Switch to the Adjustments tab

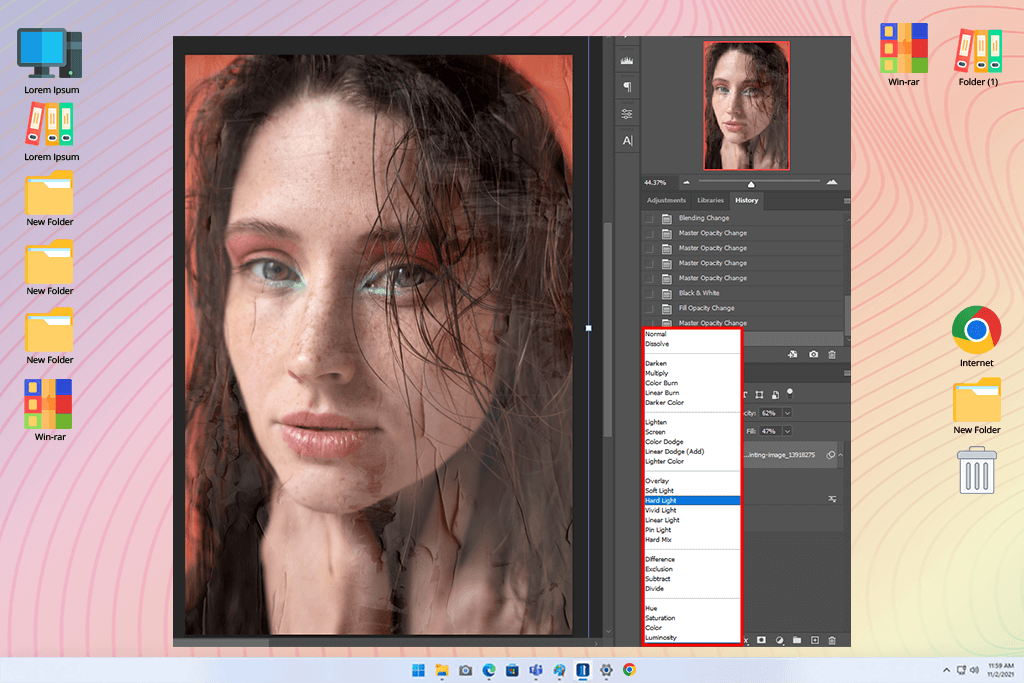(x=666, y=200)
